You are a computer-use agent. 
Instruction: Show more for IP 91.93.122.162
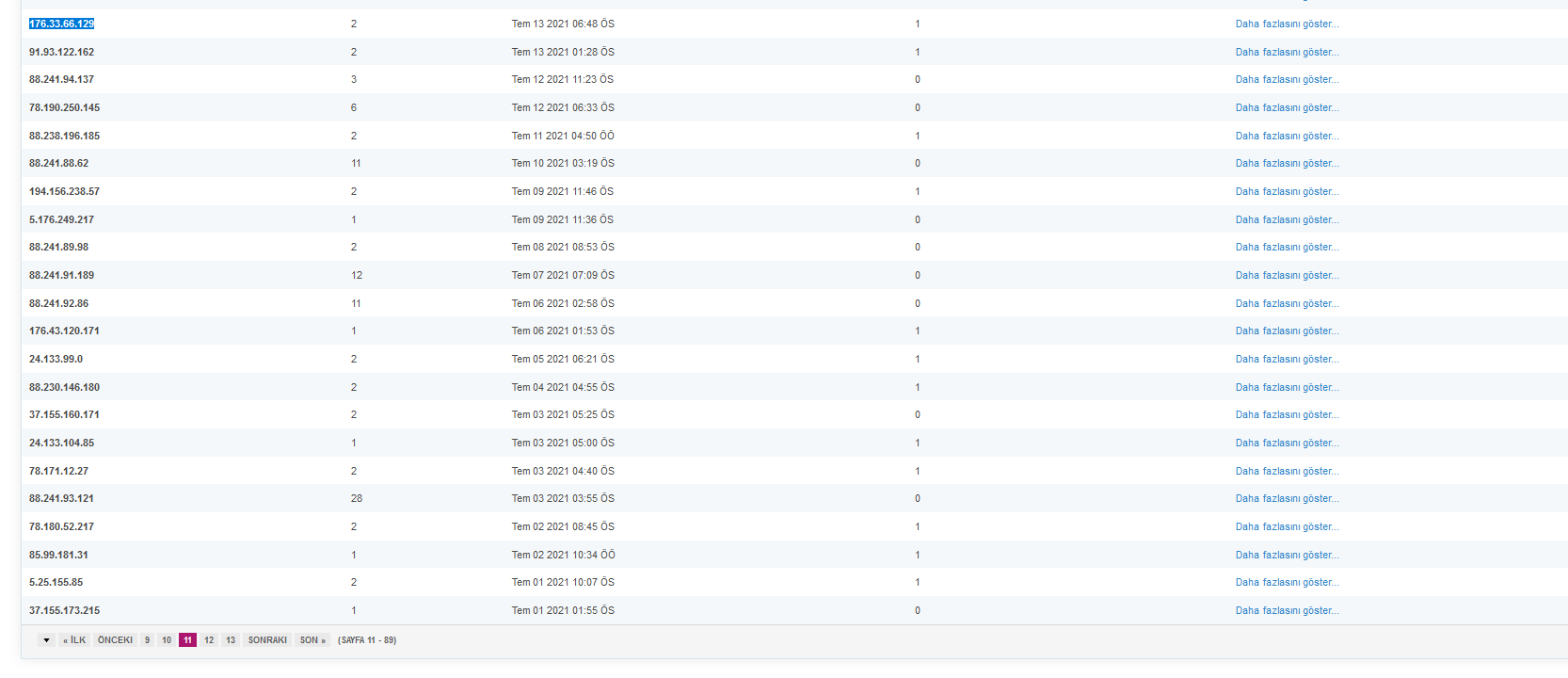pyautogui.click(x=1287, y=52)
